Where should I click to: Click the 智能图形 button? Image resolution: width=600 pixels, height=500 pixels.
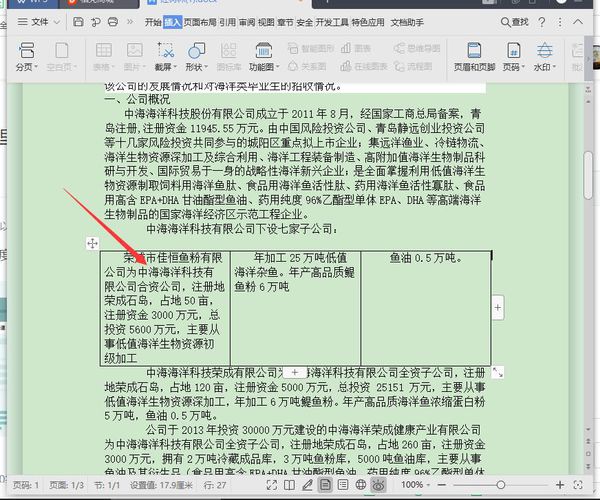310,48
